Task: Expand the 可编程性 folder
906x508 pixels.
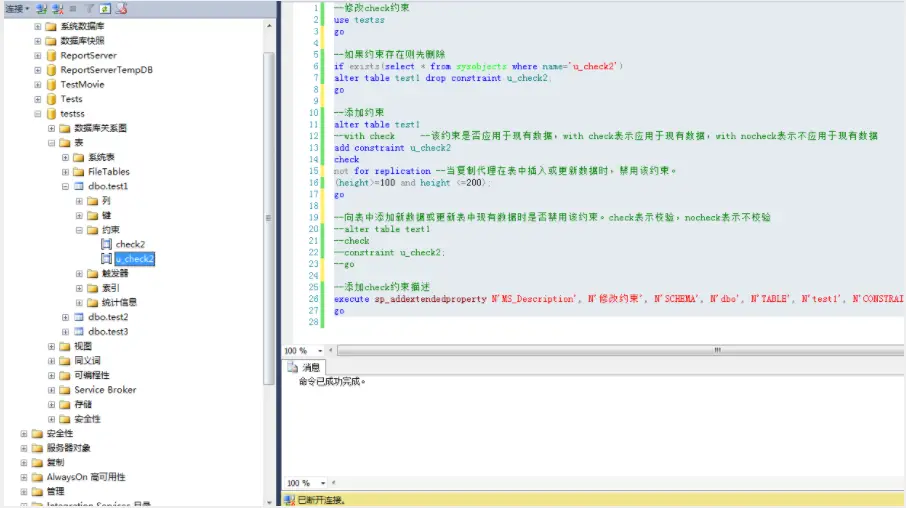Action: (x=51, y=375)
